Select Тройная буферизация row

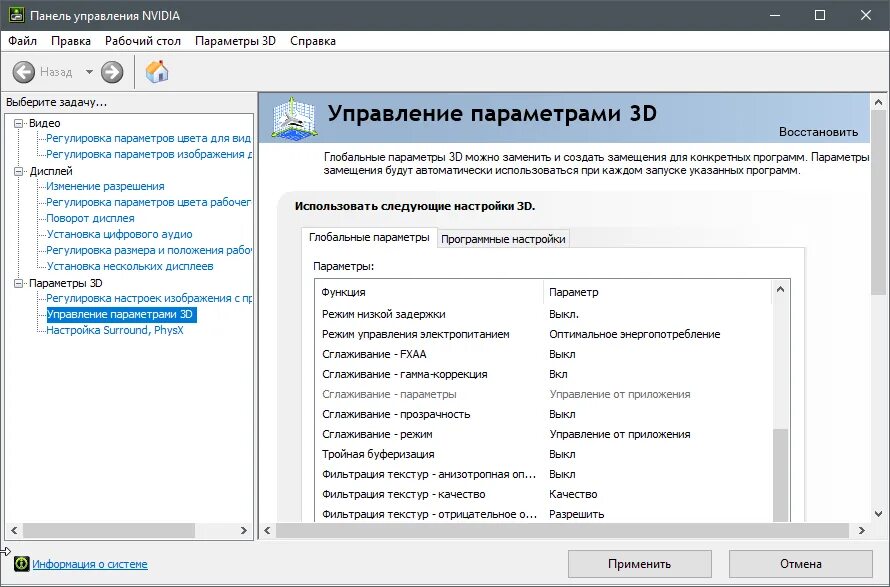(543, 454)
